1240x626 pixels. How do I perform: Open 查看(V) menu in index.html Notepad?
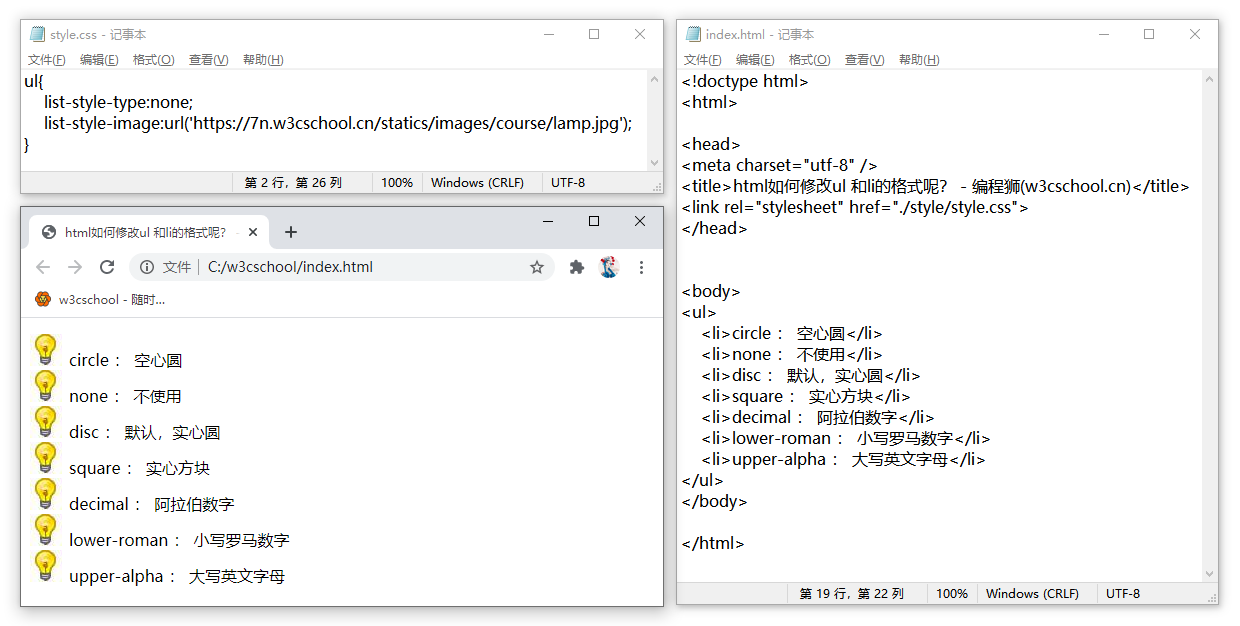(864, 60)
